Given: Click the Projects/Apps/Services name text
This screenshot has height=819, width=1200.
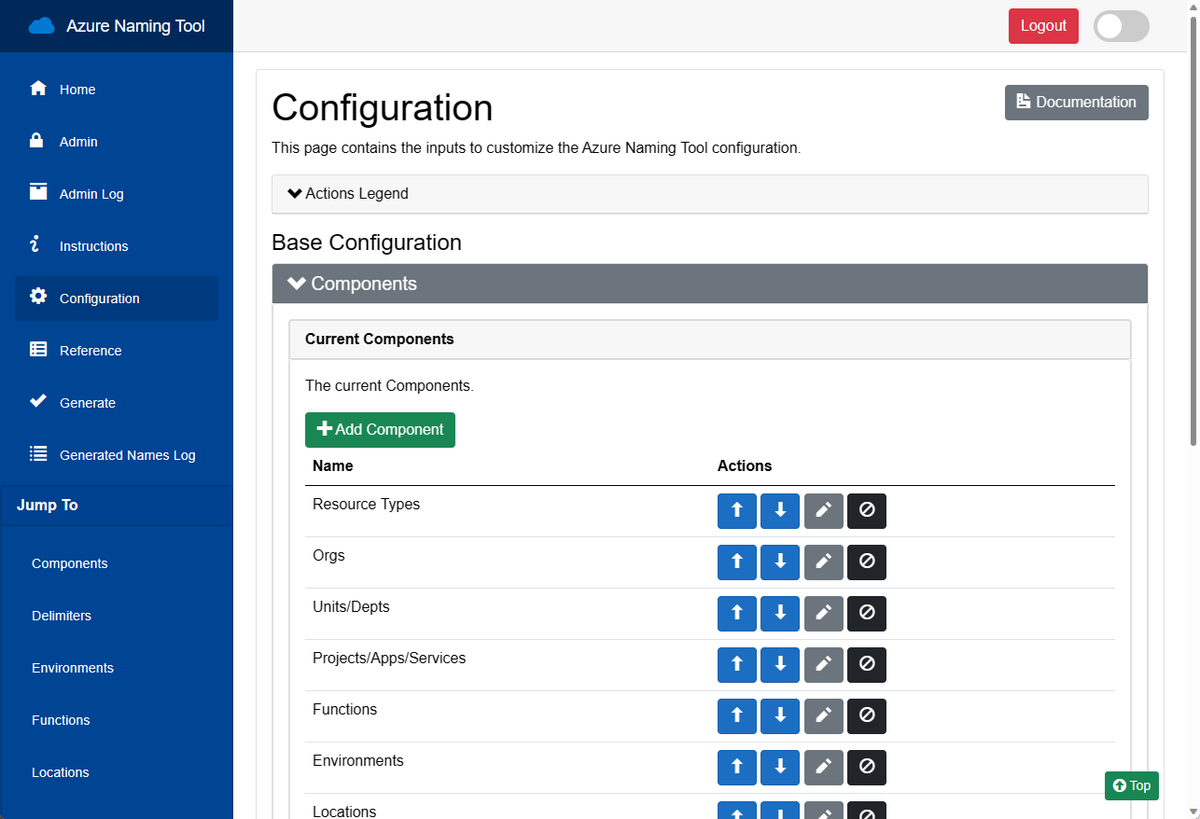Looking at the screenshot, I should [x=389, y=658].
